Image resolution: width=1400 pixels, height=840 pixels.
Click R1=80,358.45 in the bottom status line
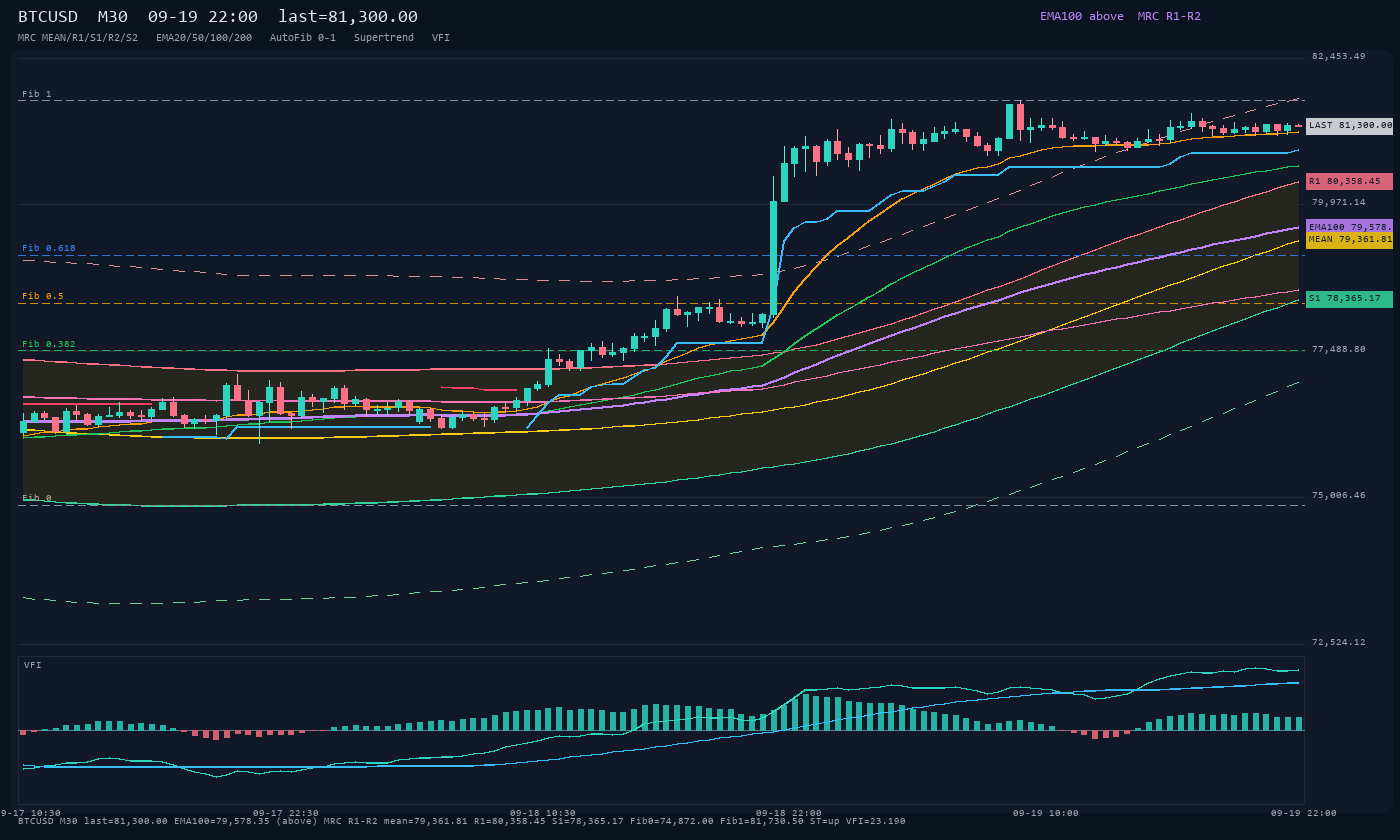tap(510, 821)
